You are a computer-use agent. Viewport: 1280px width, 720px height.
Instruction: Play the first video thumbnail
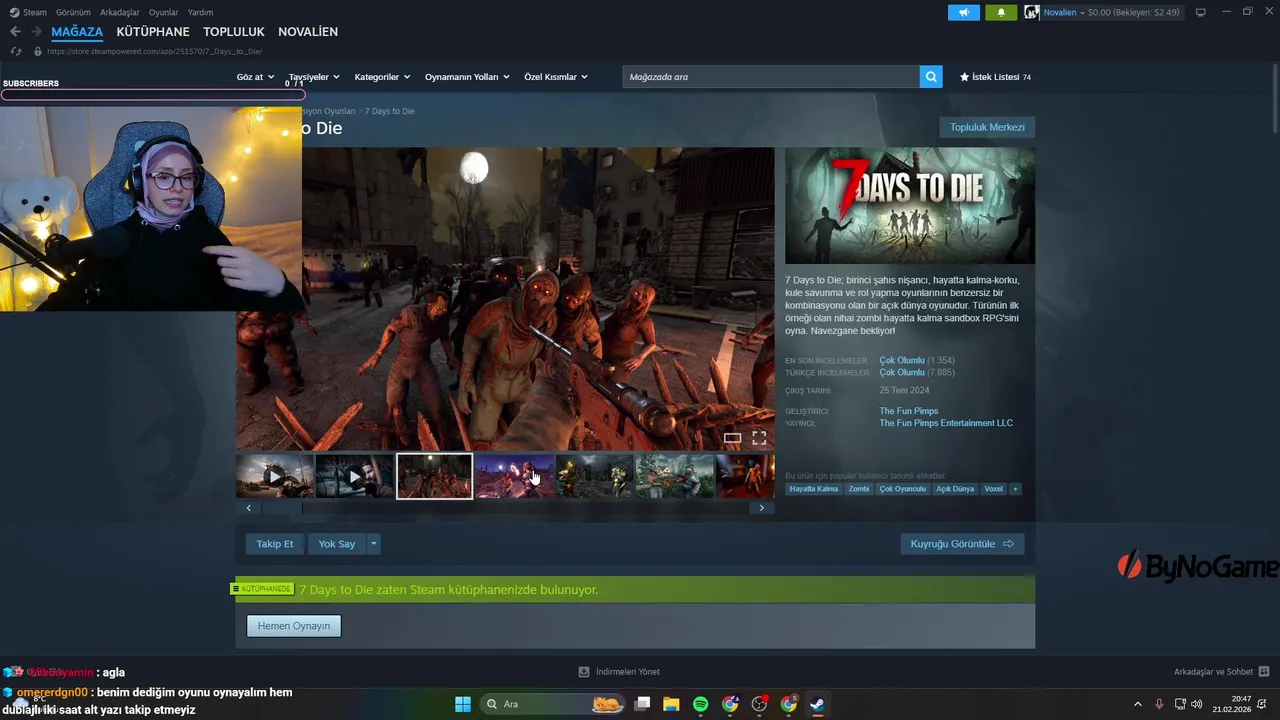point(275,476)
